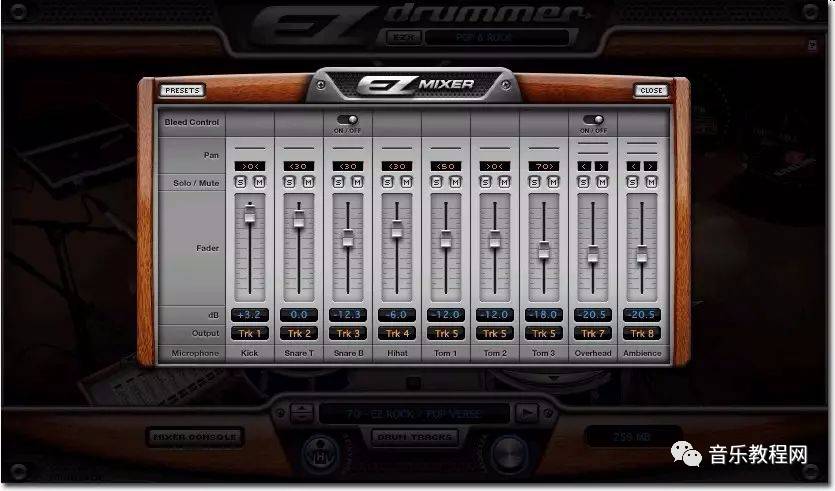The image size is (835, 491).
Task: Click the Hihat dB value -6.0
Action: (397, 315)
